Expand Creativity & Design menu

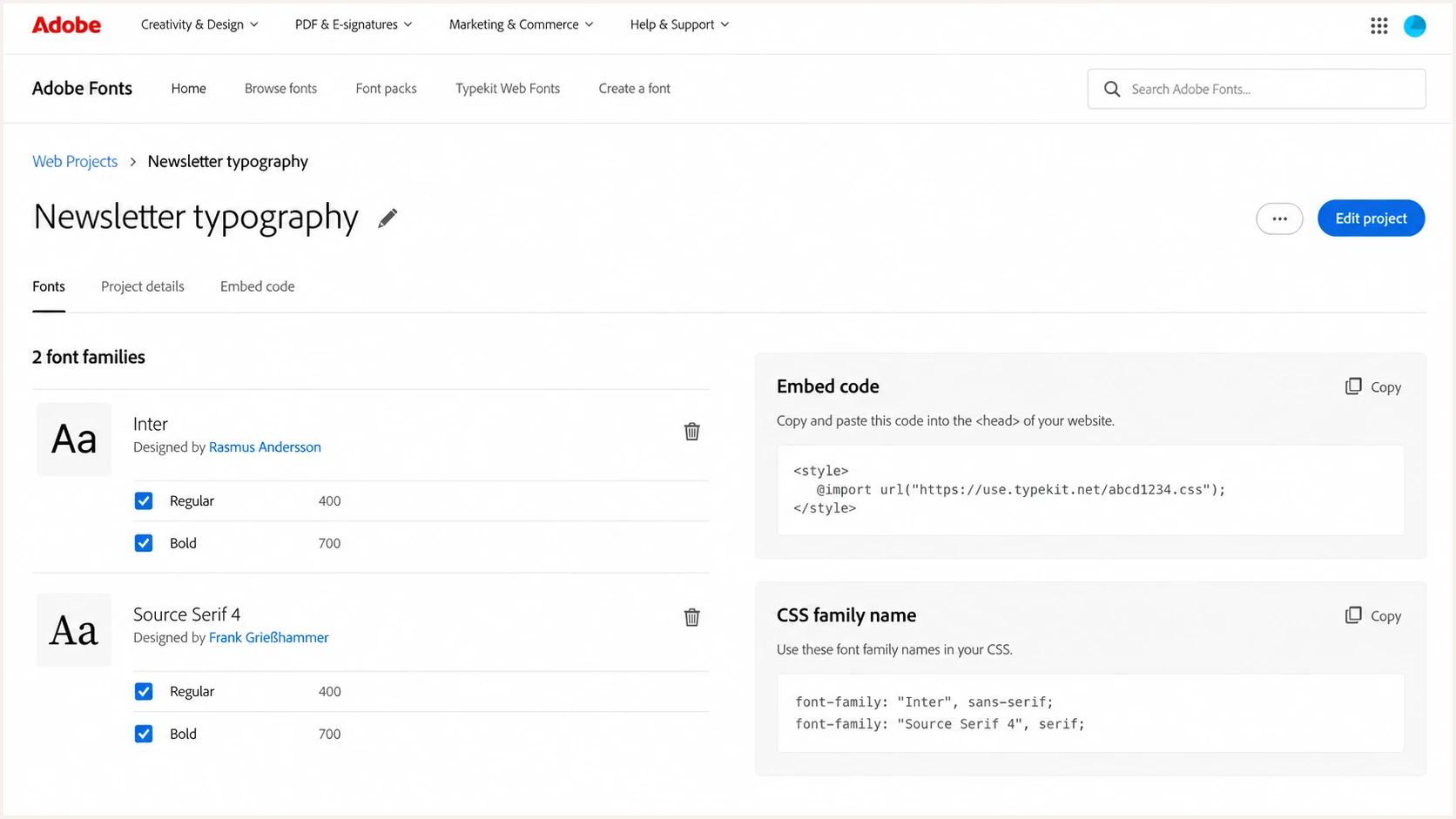pyautogui.click(x=199, y=24)
